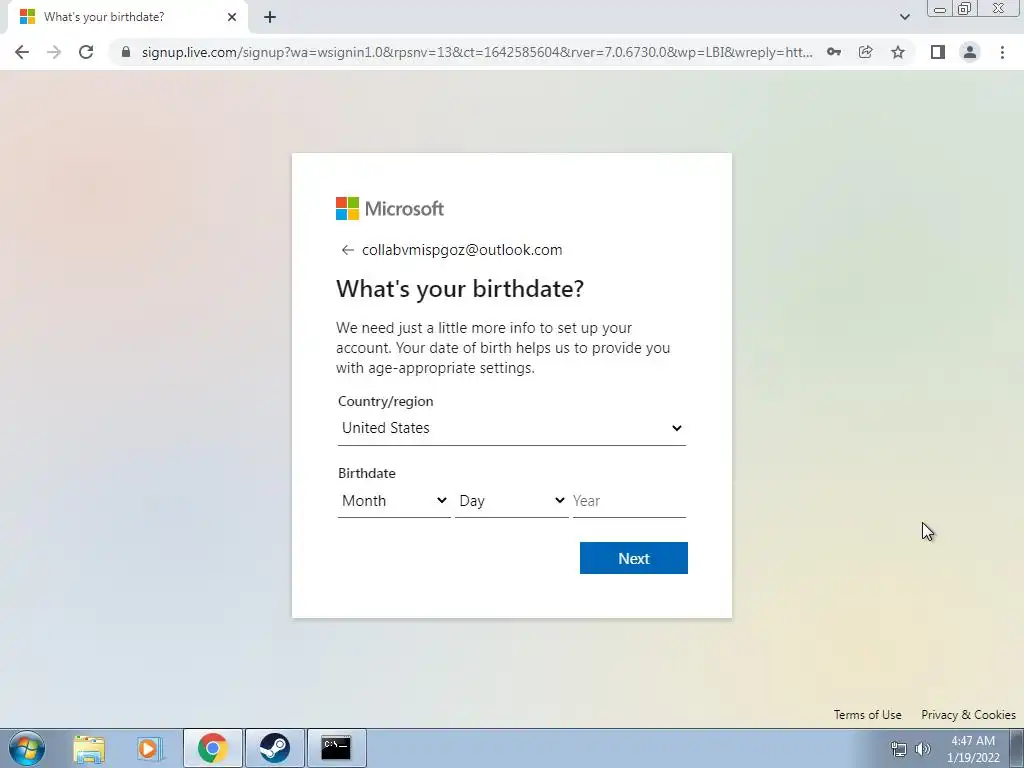Screen dimensions: 1024x768
Task: Open saved passwords key icon
Action: coord(833,52)
